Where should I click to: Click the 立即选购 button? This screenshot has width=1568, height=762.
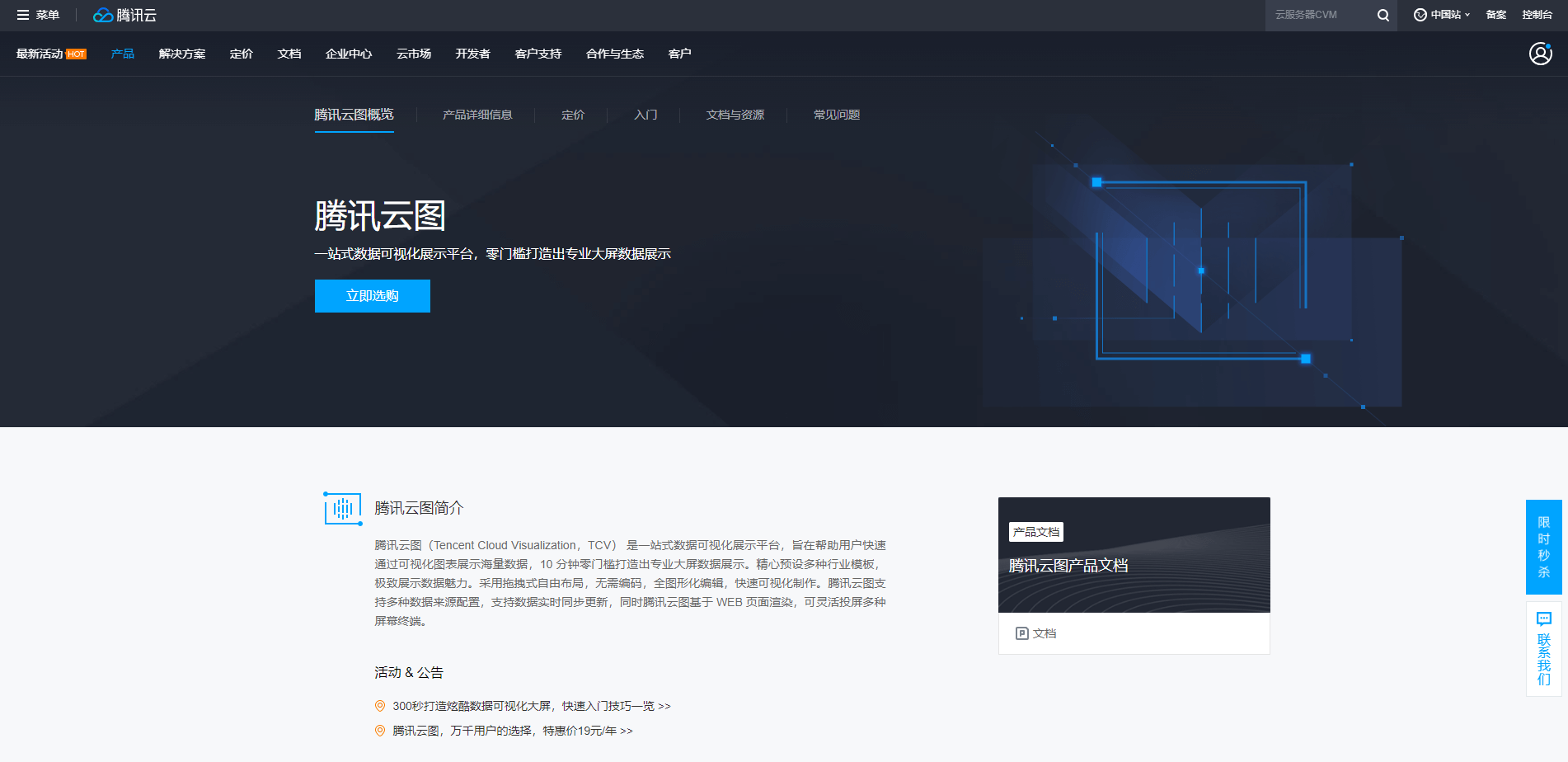click(373, 296)
